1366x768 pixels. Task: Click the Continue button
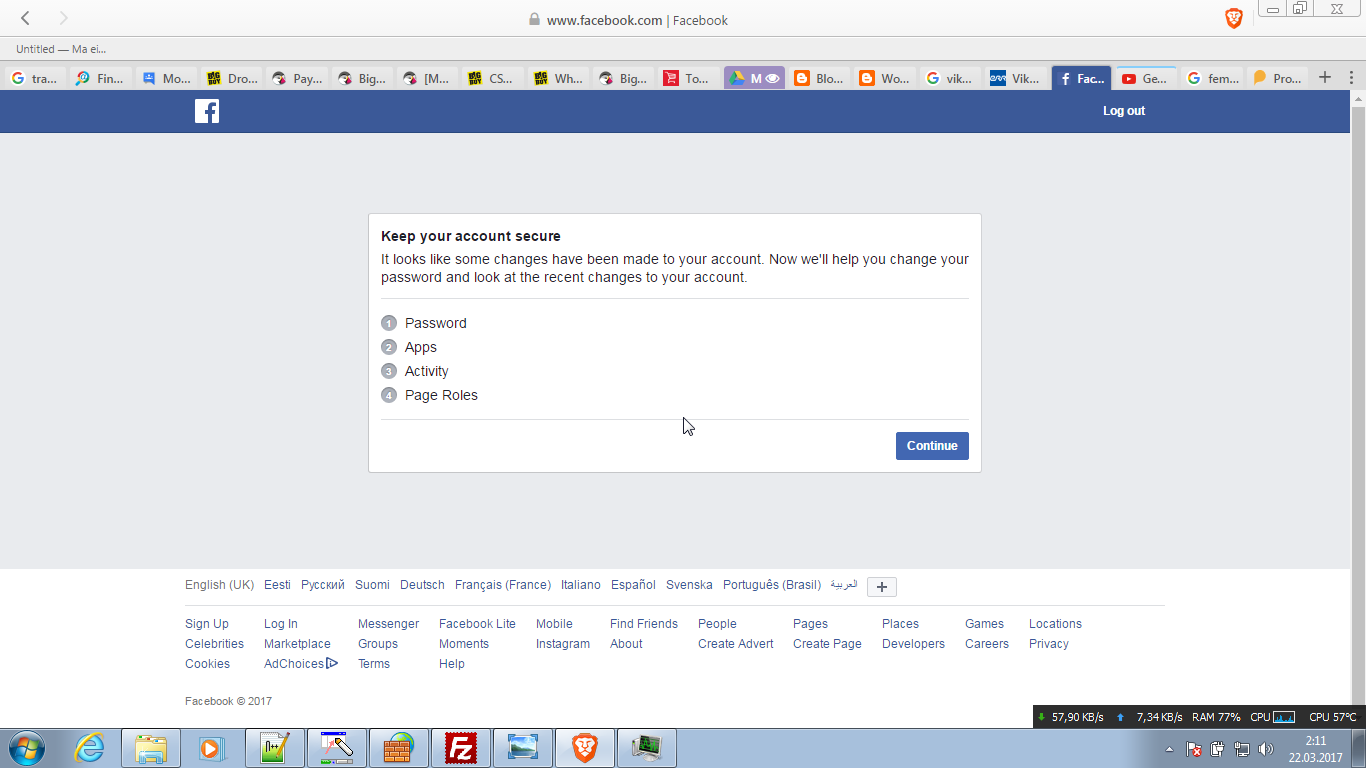932,446
